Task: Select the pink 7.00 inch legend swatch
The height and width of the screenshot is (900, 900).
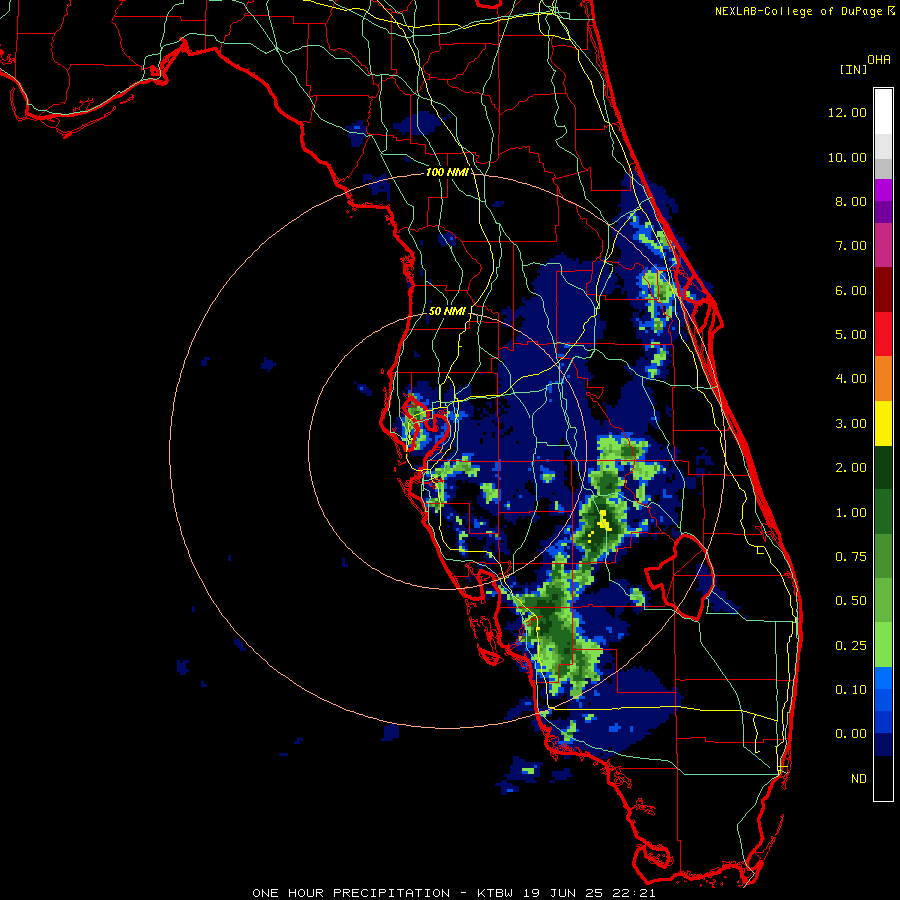Action: pyautogui.click(x=883, y=245)
